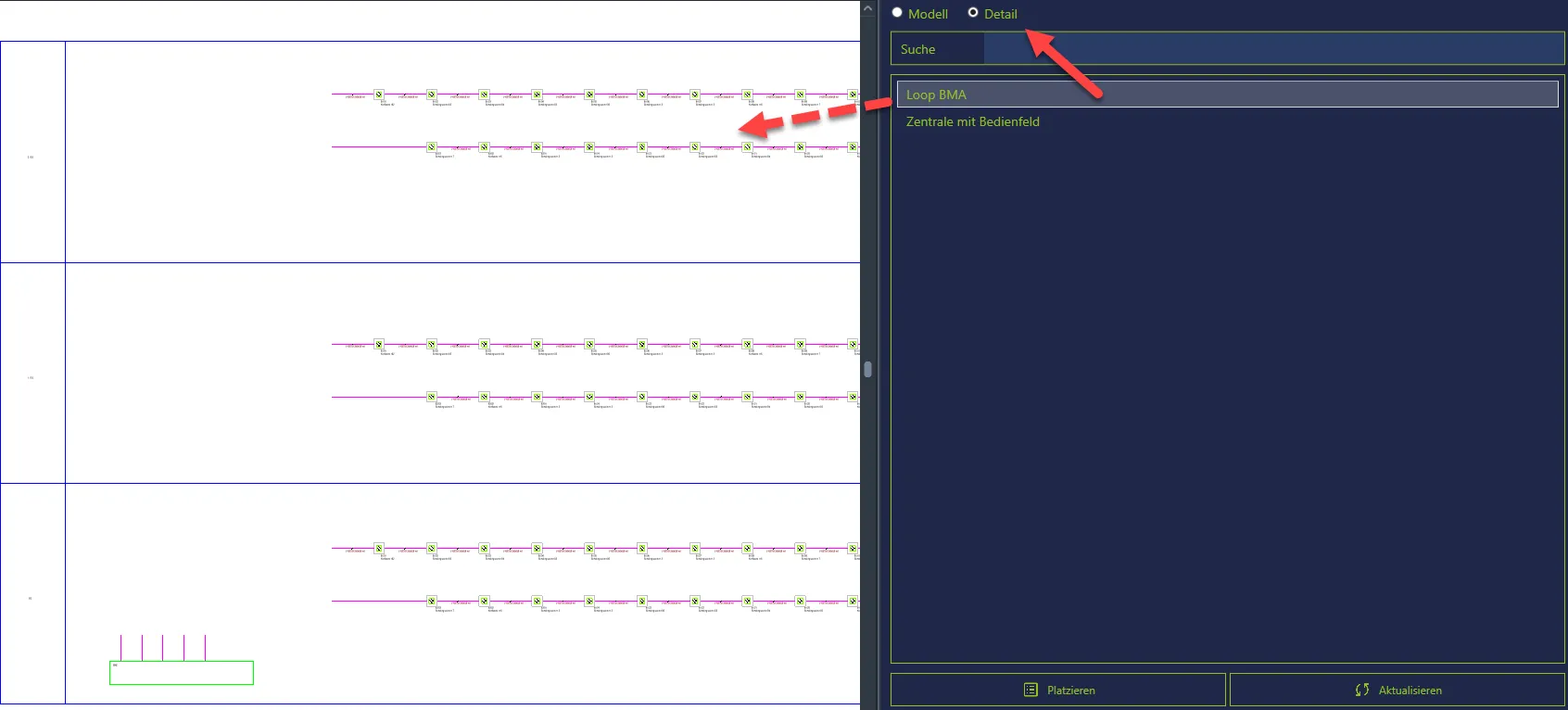Click the Modell option label

(x=928, y=14)
